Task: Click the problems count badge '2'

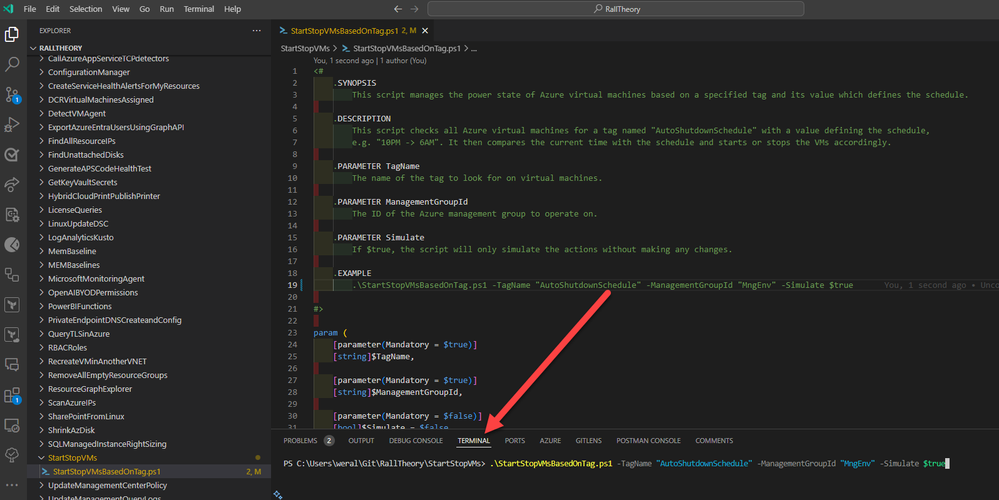Action: tap(329, 441)
